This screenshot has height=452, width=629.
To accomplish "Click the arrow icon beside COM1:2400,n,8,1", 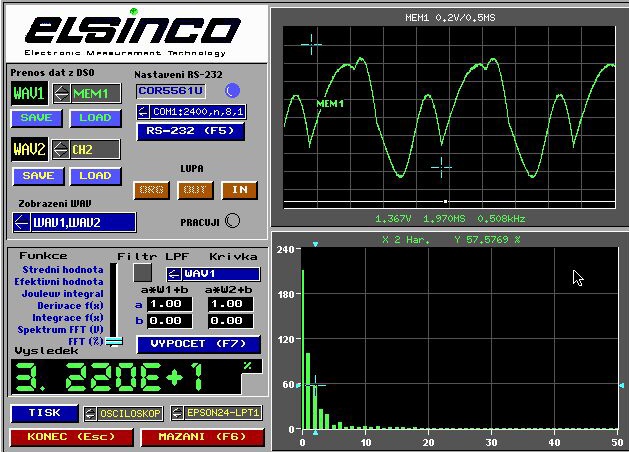I will (143, 112).
